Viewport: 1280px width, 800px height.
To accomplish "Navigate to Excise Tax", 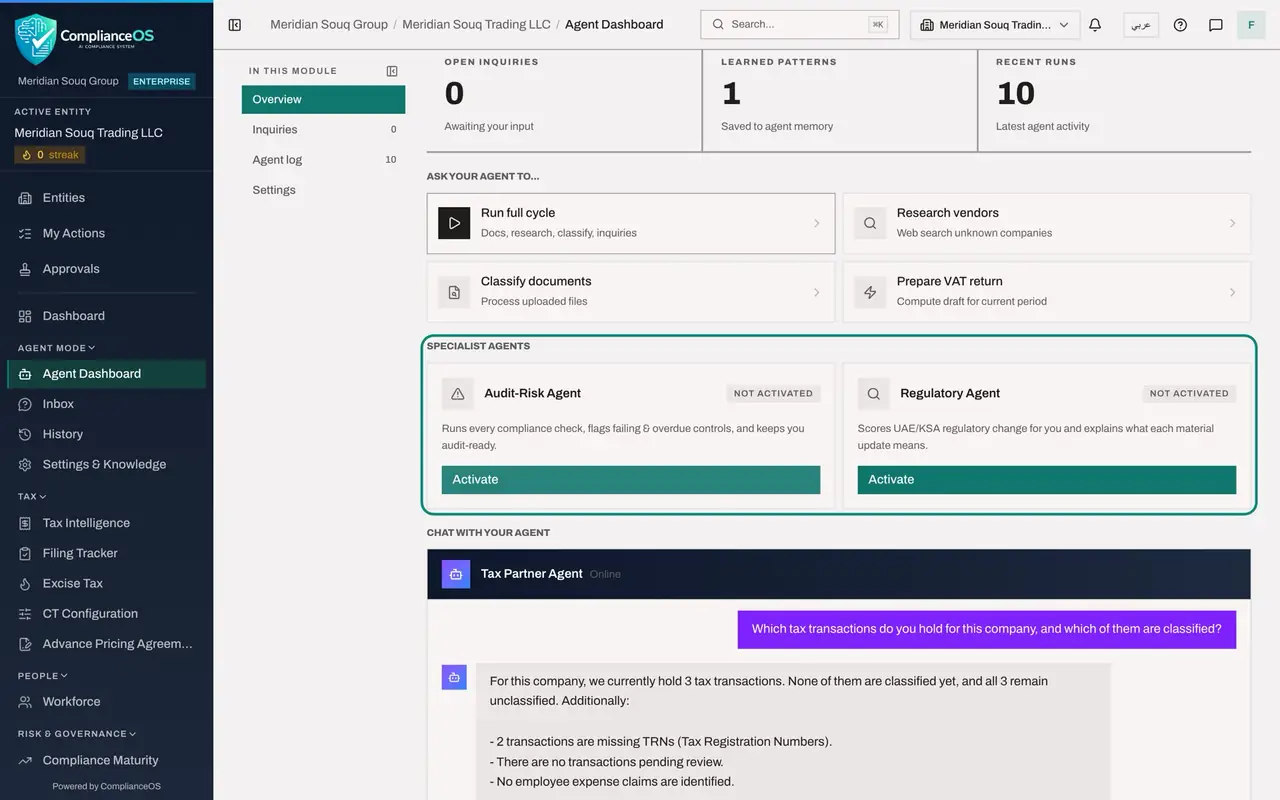I will pyautogui.click(x=106, y=583).
